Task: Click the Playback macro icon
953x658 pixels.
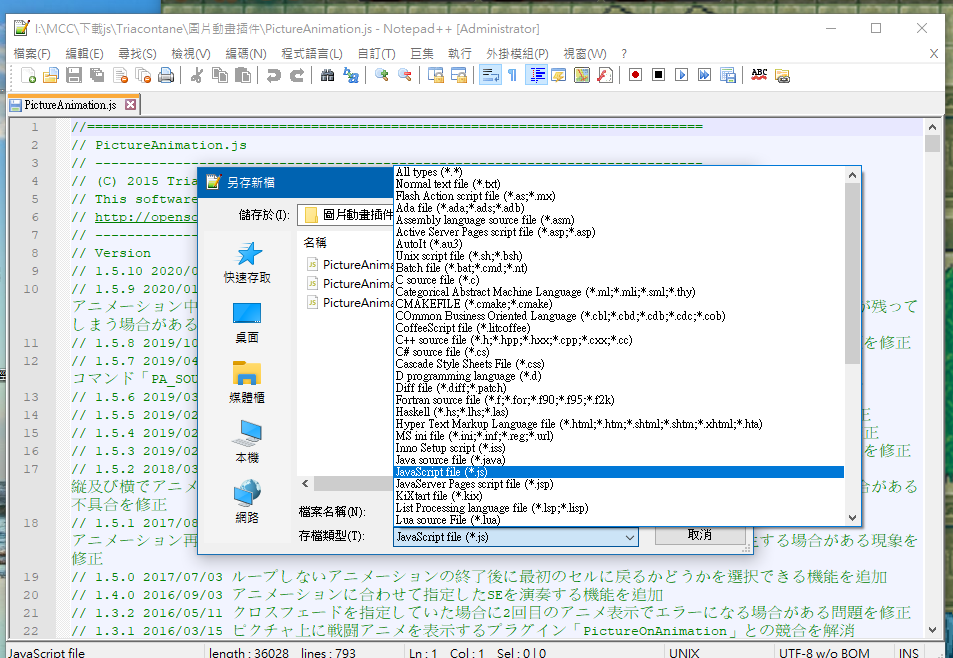Action: 682,75
